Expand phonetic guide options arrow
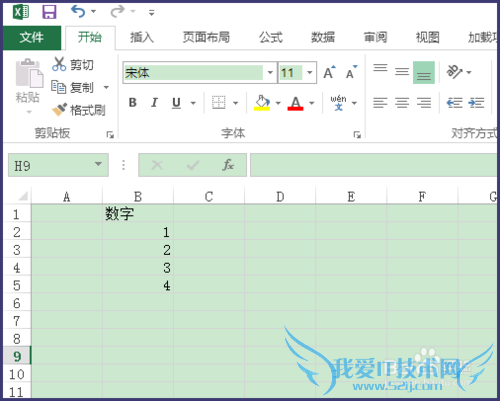The image size is (500, 401). click(354, 103)
